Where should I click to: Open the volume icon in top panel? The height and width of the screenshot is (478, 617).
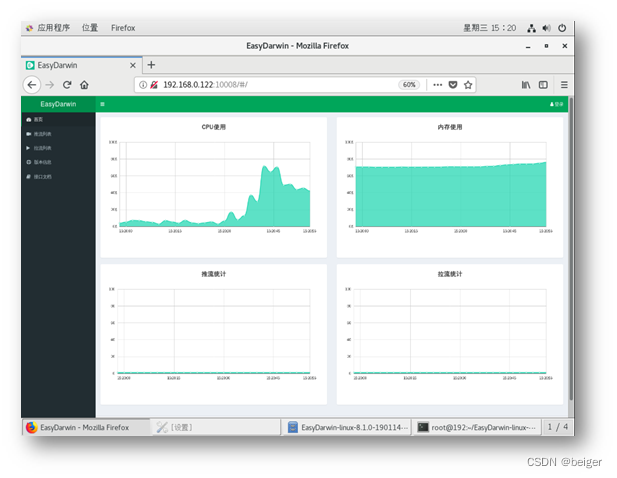coord(547,28)
